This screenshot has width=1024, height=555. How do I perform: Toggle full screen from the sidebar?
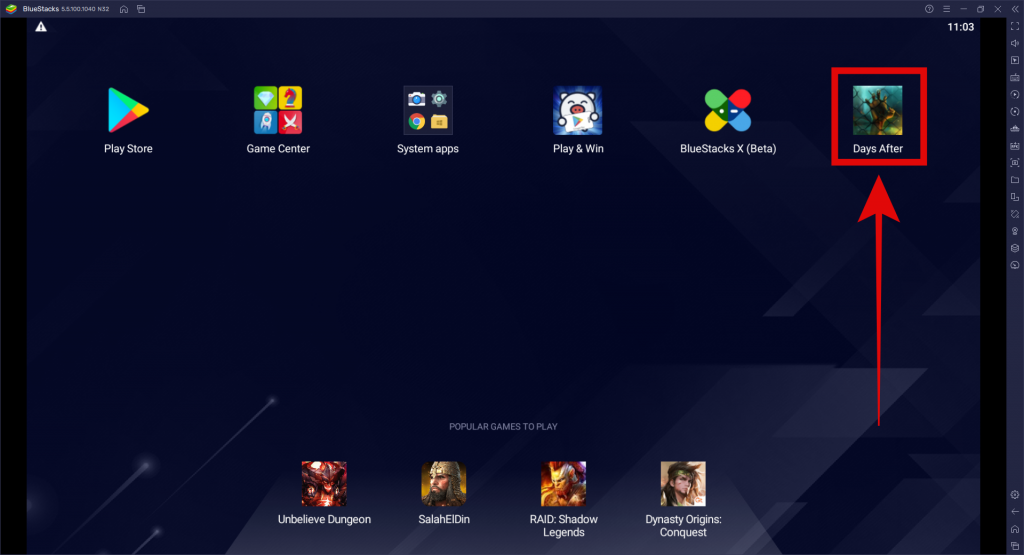pyautogui.click(x=1015, y=26)
